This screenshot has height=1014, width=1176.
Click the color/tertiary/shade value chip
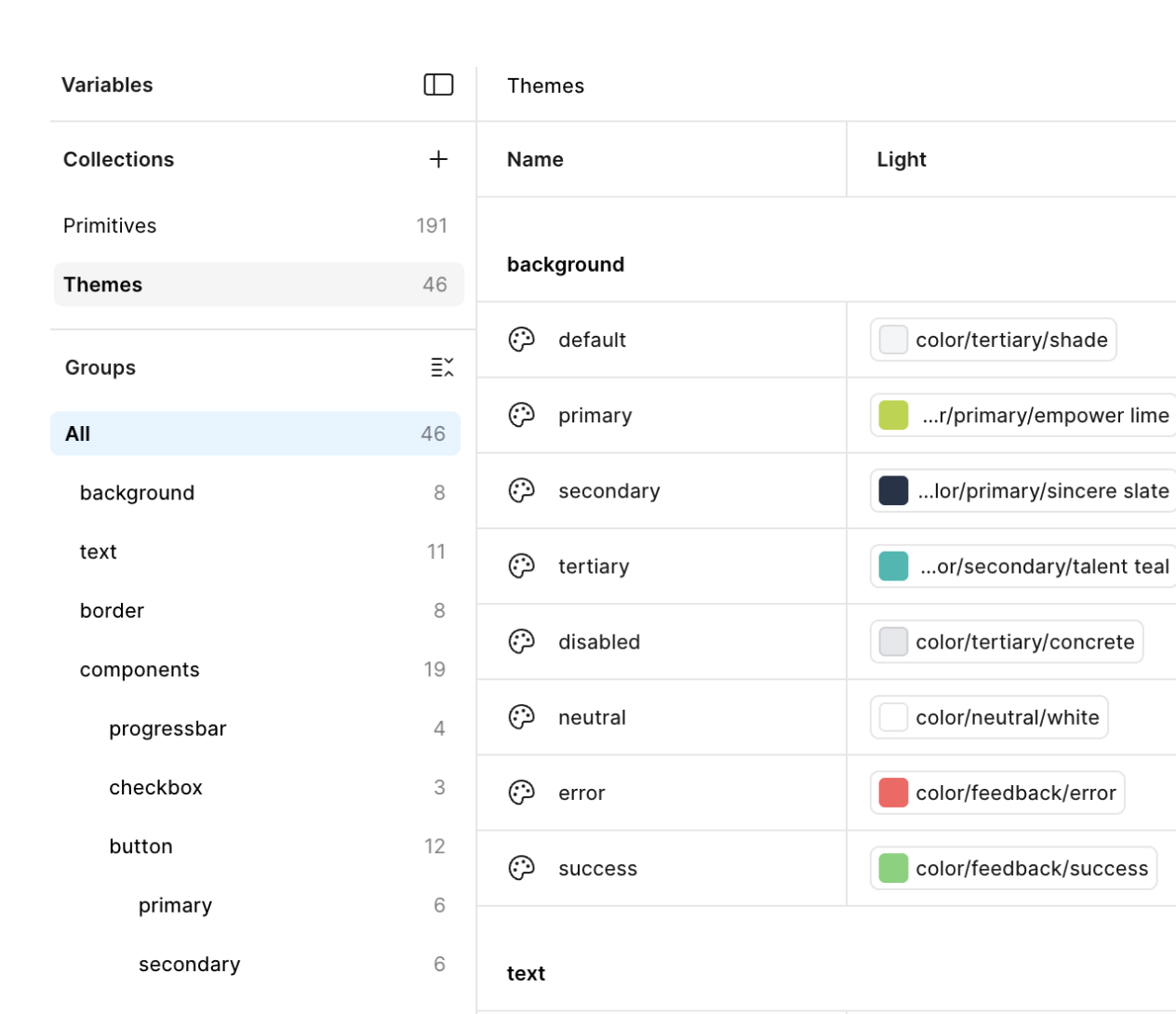pos(994,340)
